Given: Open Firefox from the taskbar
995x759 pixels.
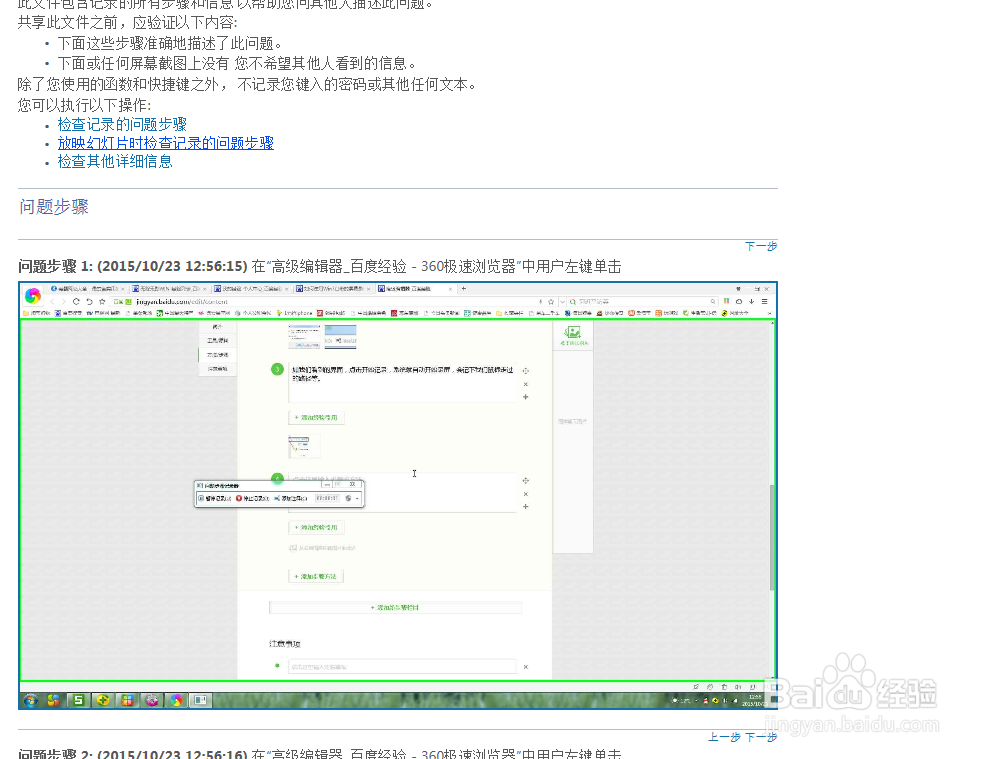Looking at the screenshot, I should click(x=52, y=701).
